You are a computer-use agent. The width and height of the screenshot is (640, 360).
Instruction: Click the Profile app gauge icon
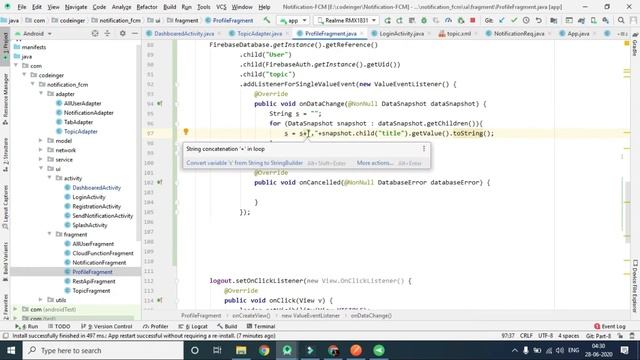pyautogui.click(x=448, y=20)
